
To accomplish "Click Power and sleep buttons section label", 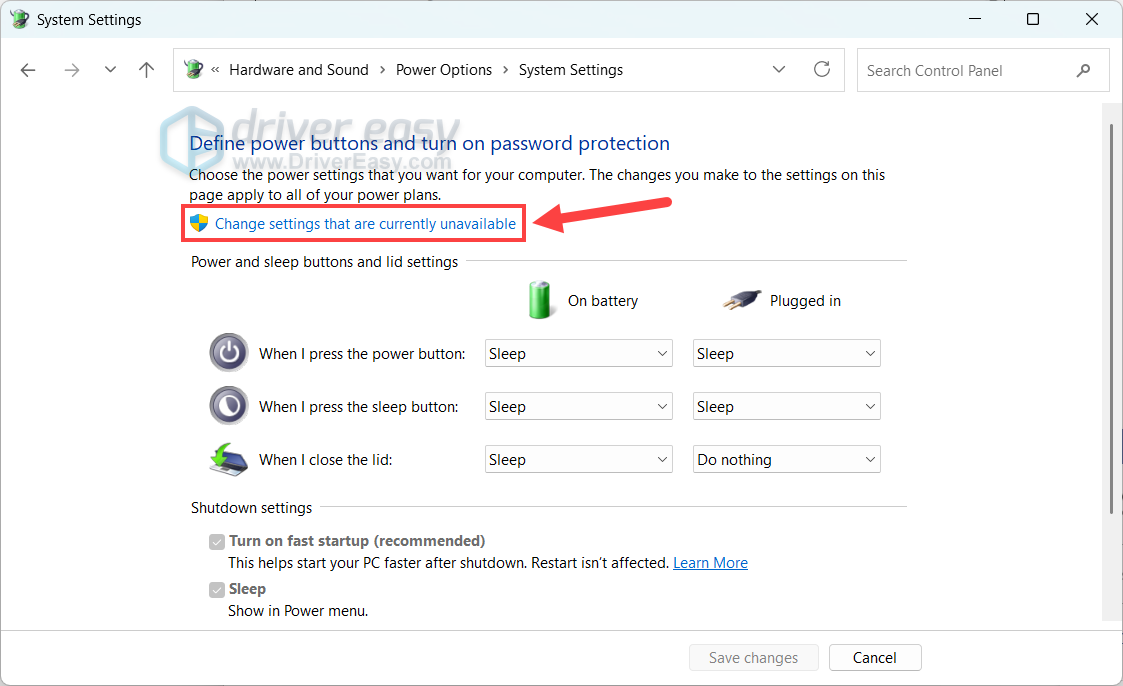I will (x=324, y=262).
